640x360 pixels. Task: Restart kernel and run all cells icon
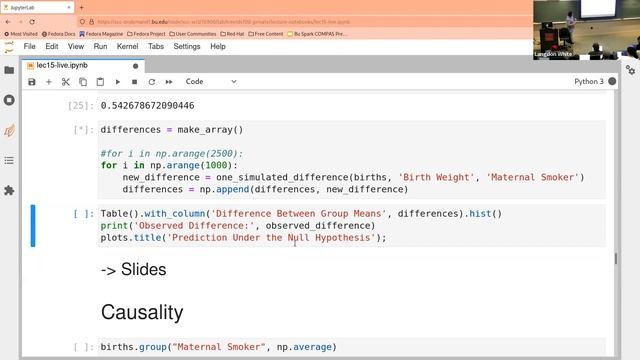click(169, 82)
